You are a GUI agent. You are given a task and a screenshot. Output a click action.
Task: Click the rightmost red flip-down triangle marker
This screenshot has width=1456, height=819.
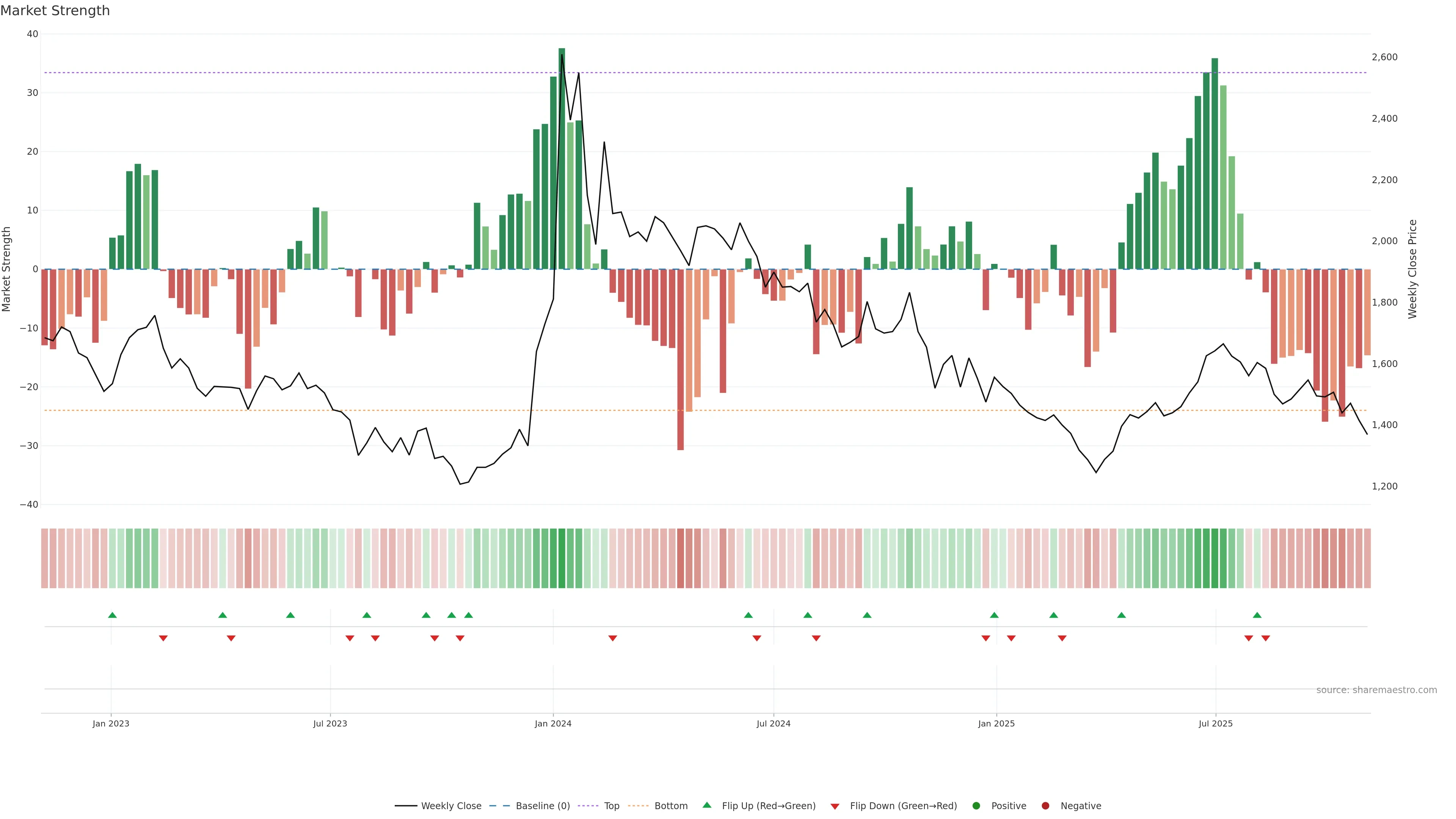[x=1266, y=638]
